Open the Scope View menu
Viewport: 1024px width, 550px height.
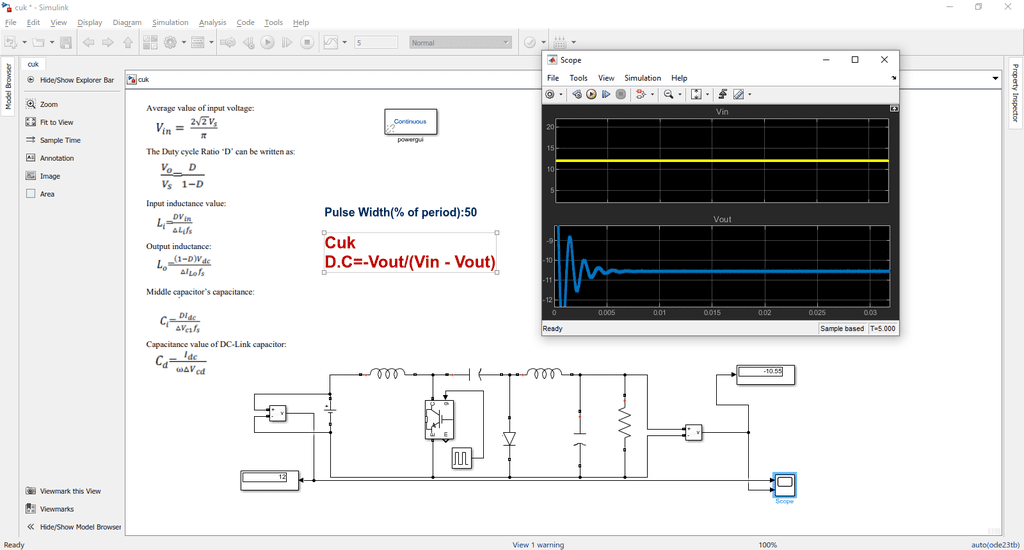pyautogui.click(x=606, y=78)
